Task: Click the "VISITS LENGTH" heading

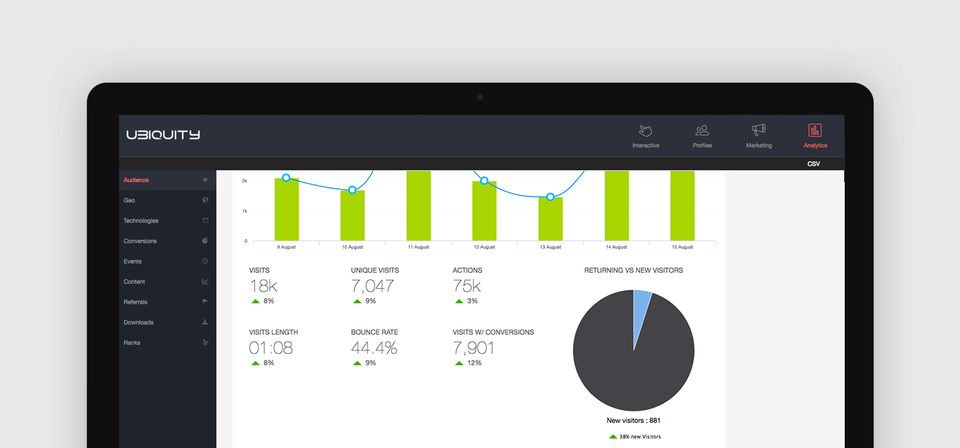Action: 273,332
